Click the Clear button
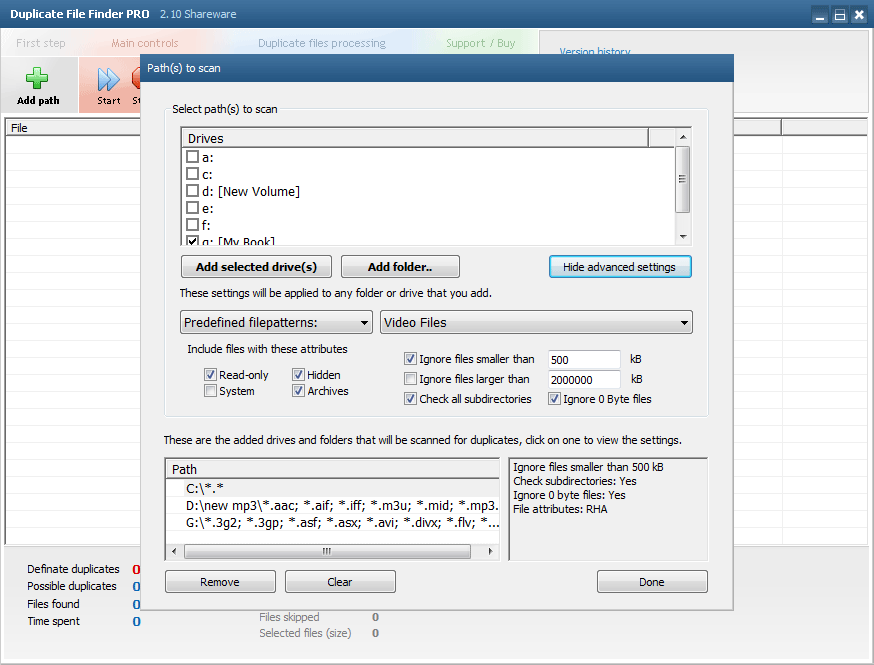This screenshot has height=665, width=874. pos(340,581)
